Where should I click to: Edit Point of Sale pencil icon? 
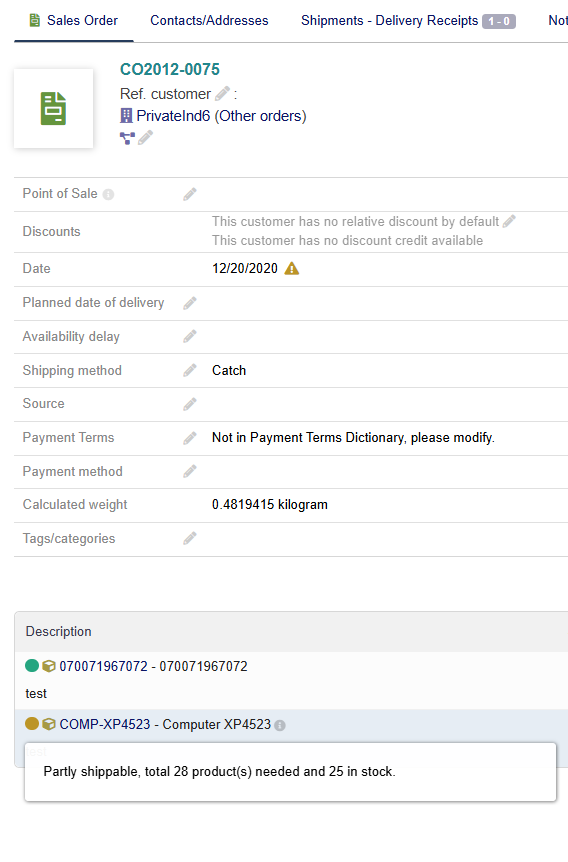190,194
